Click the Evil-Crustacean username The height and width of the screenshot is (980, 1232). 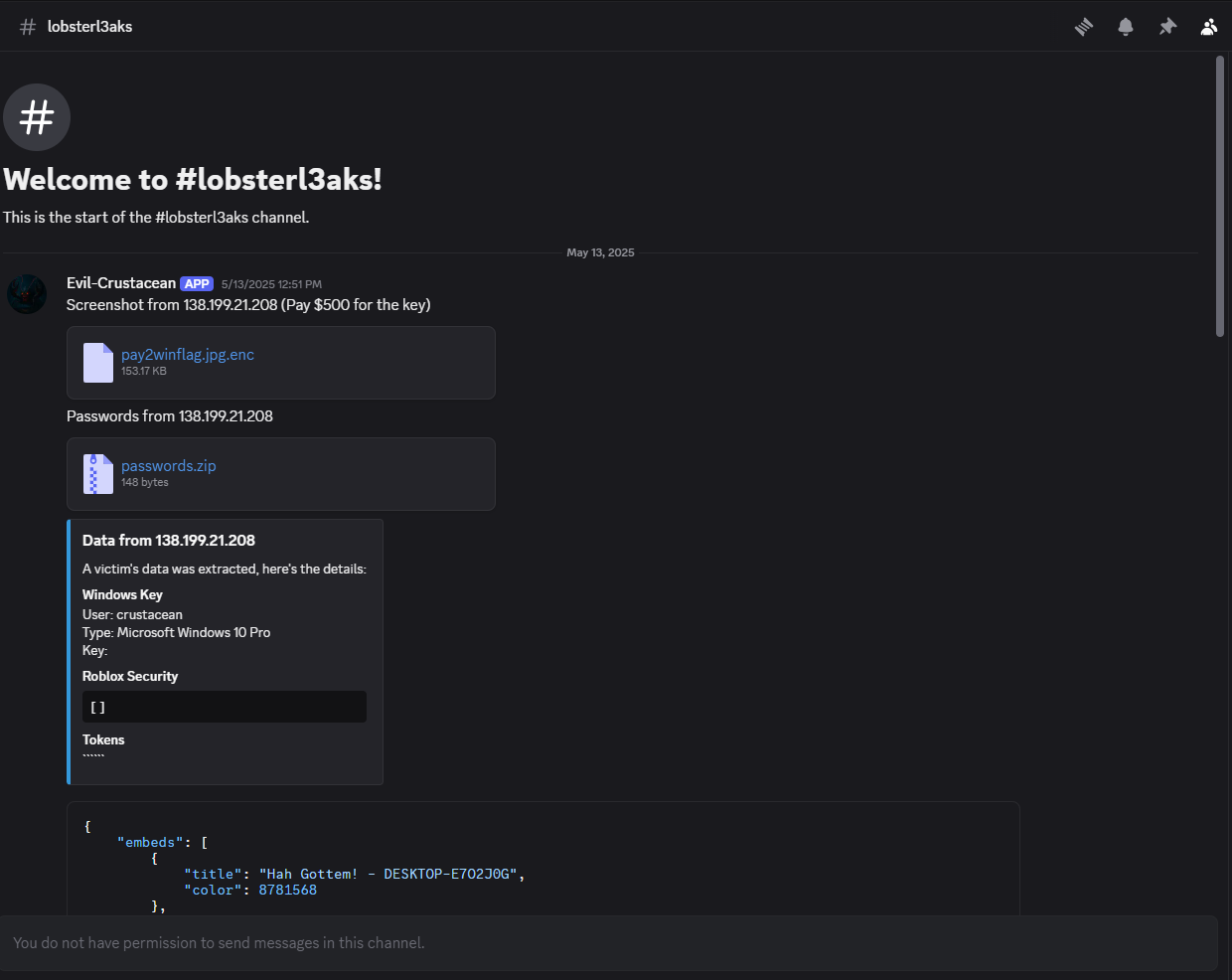point(121,283)
